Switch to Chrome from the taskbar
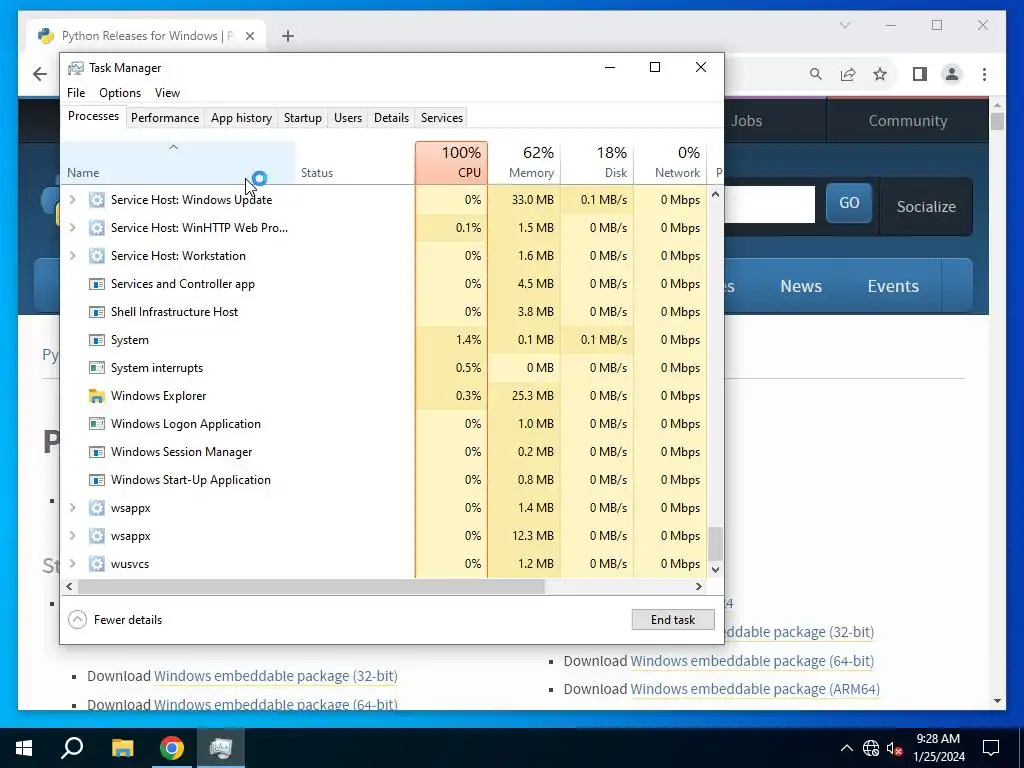This screenshot has width=1024, height=768. click(172, 748)
